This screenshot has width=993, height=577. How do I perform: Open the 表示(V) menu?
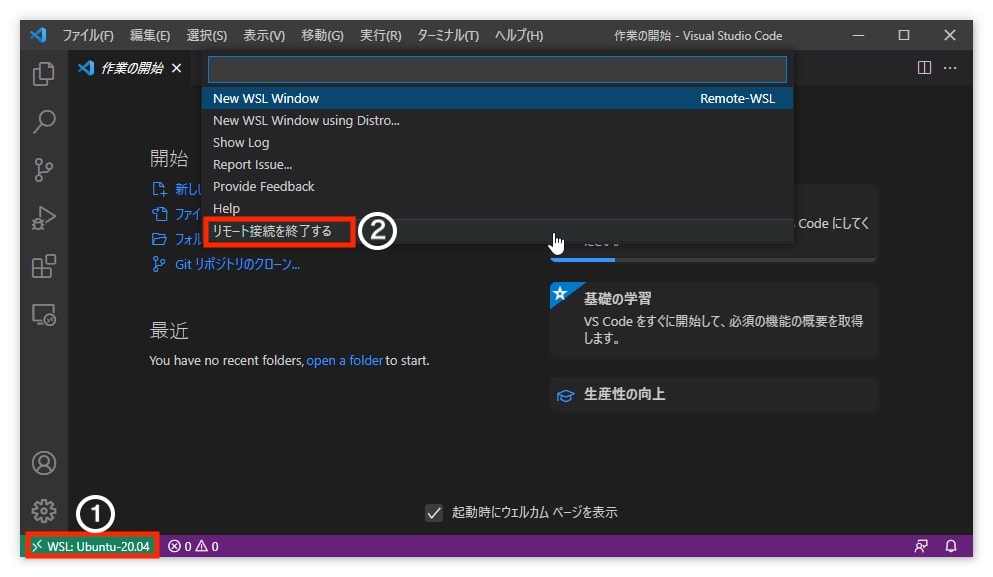[264, 35]
